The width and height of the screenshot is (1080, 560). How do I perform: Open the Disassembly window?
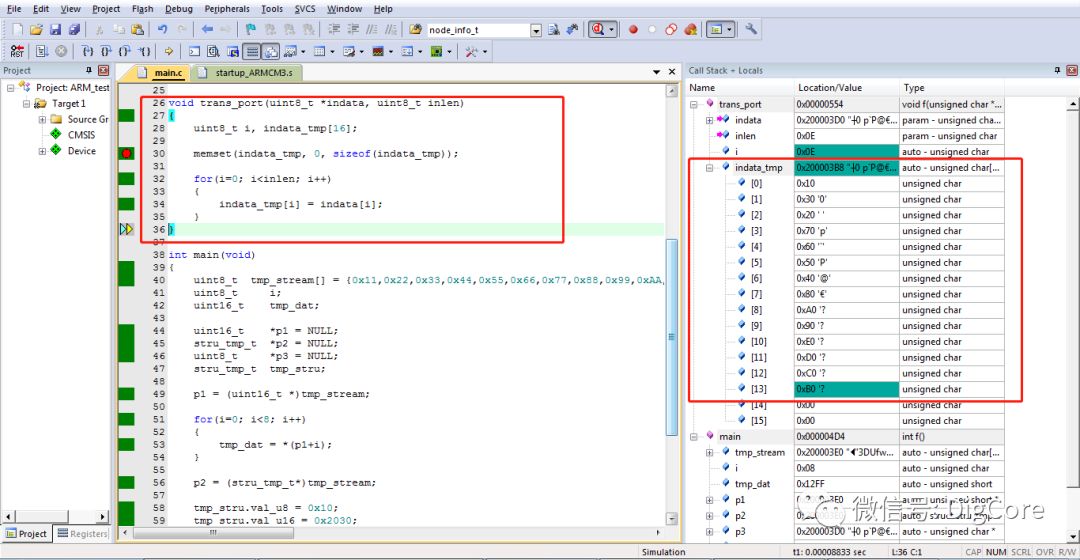[214, 52]
